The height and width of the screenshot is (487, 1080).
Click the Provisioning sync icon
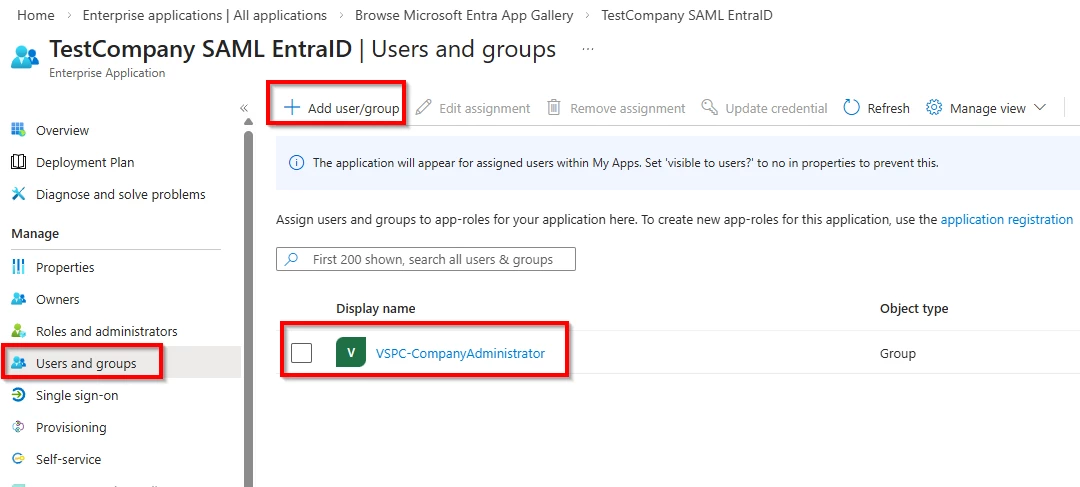[x=19, y=427]
